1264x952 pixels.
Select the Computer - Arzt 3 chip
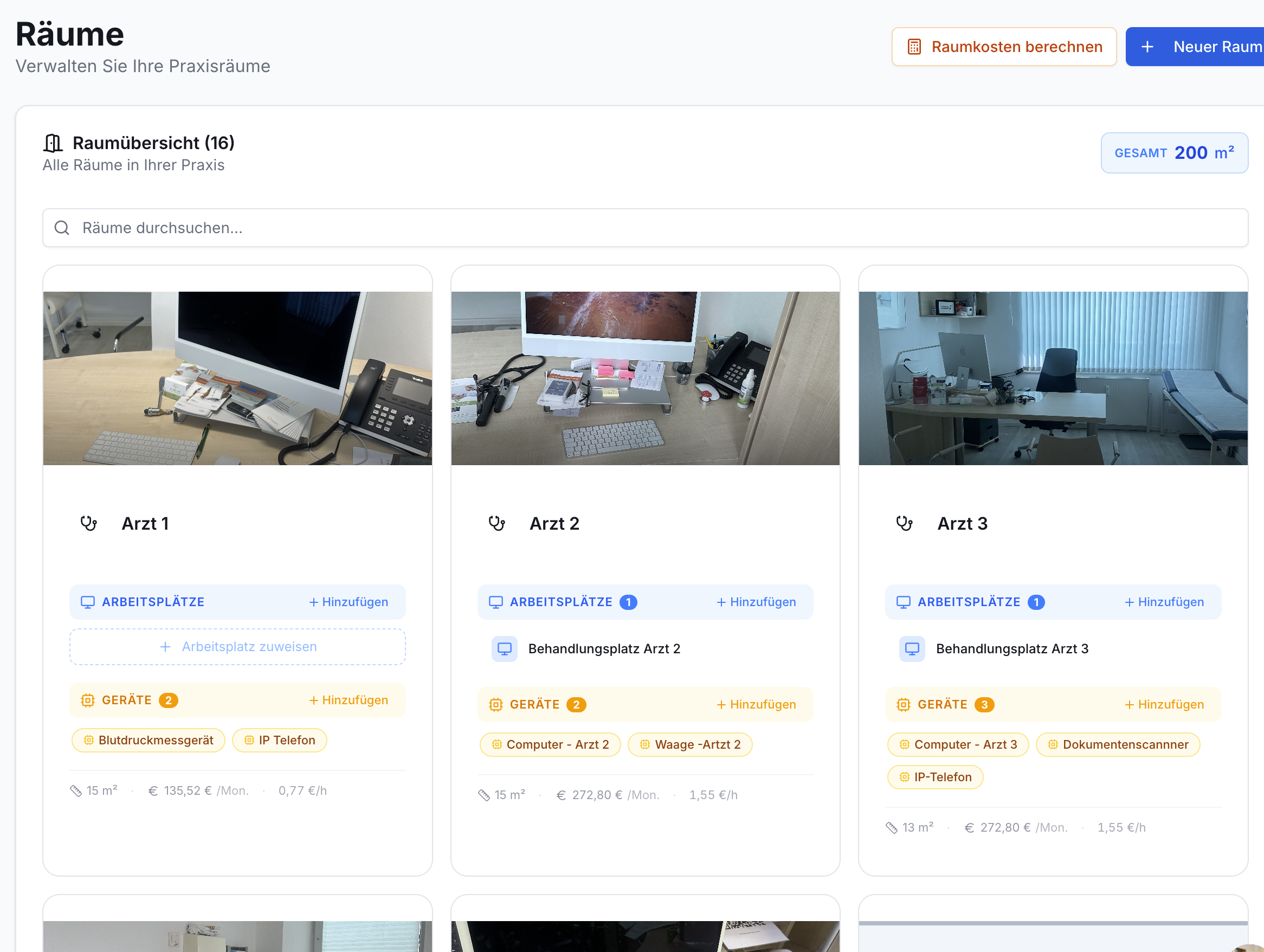click(958, 744)
